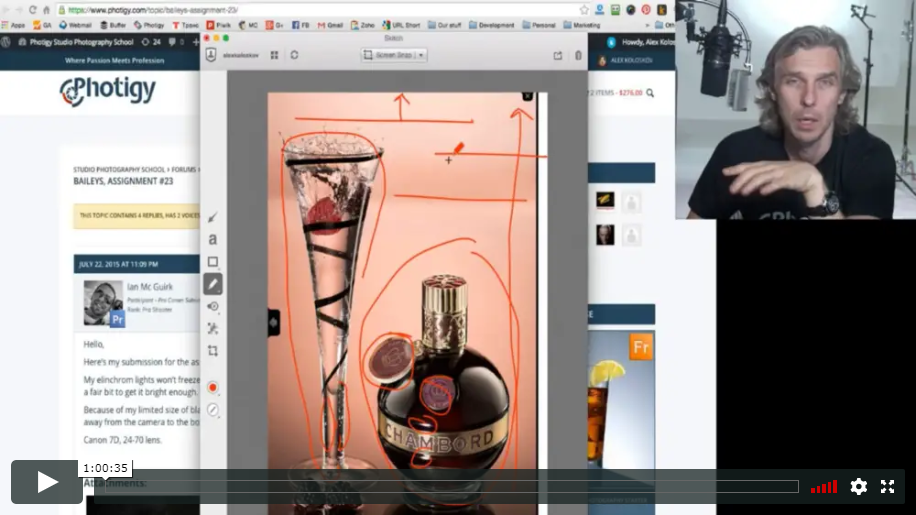Open the Buffer bookmark
This screenshot has height=515, width=916.
point(113,25)
